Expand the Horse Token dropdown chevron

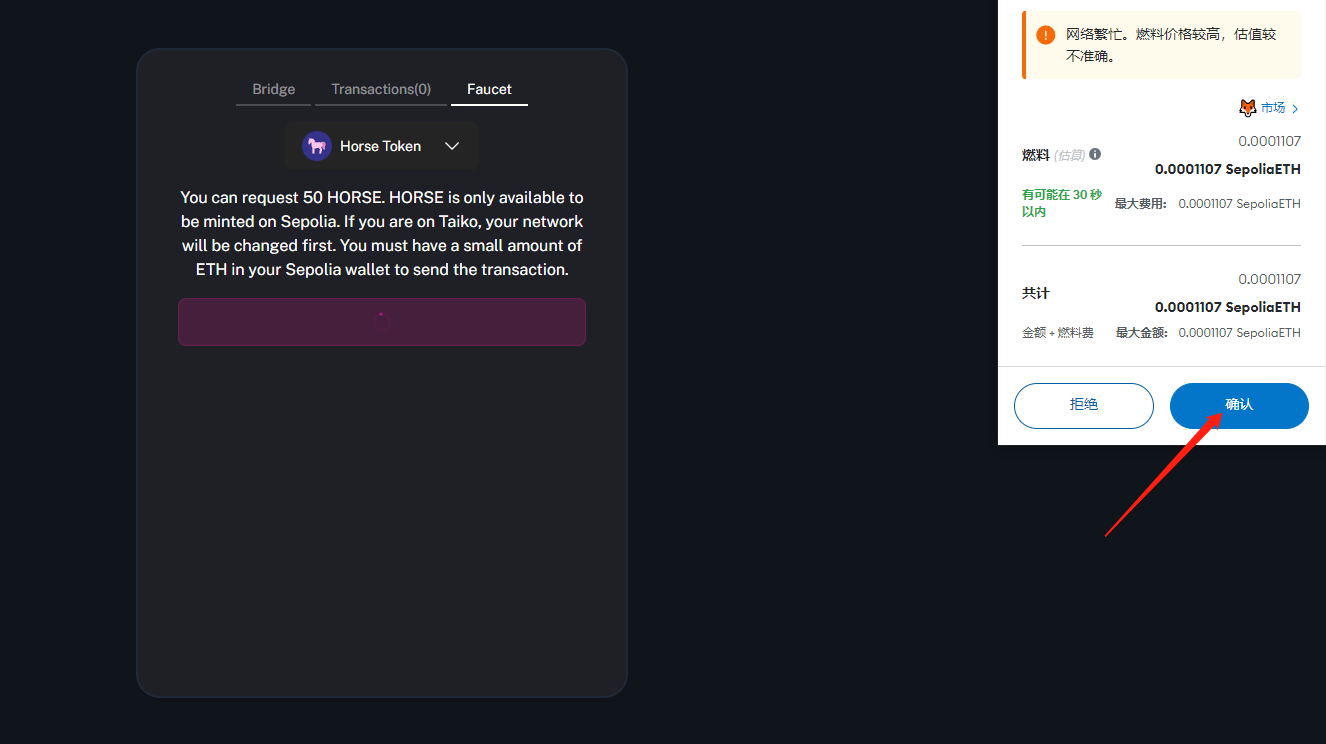tap(452, 146)
